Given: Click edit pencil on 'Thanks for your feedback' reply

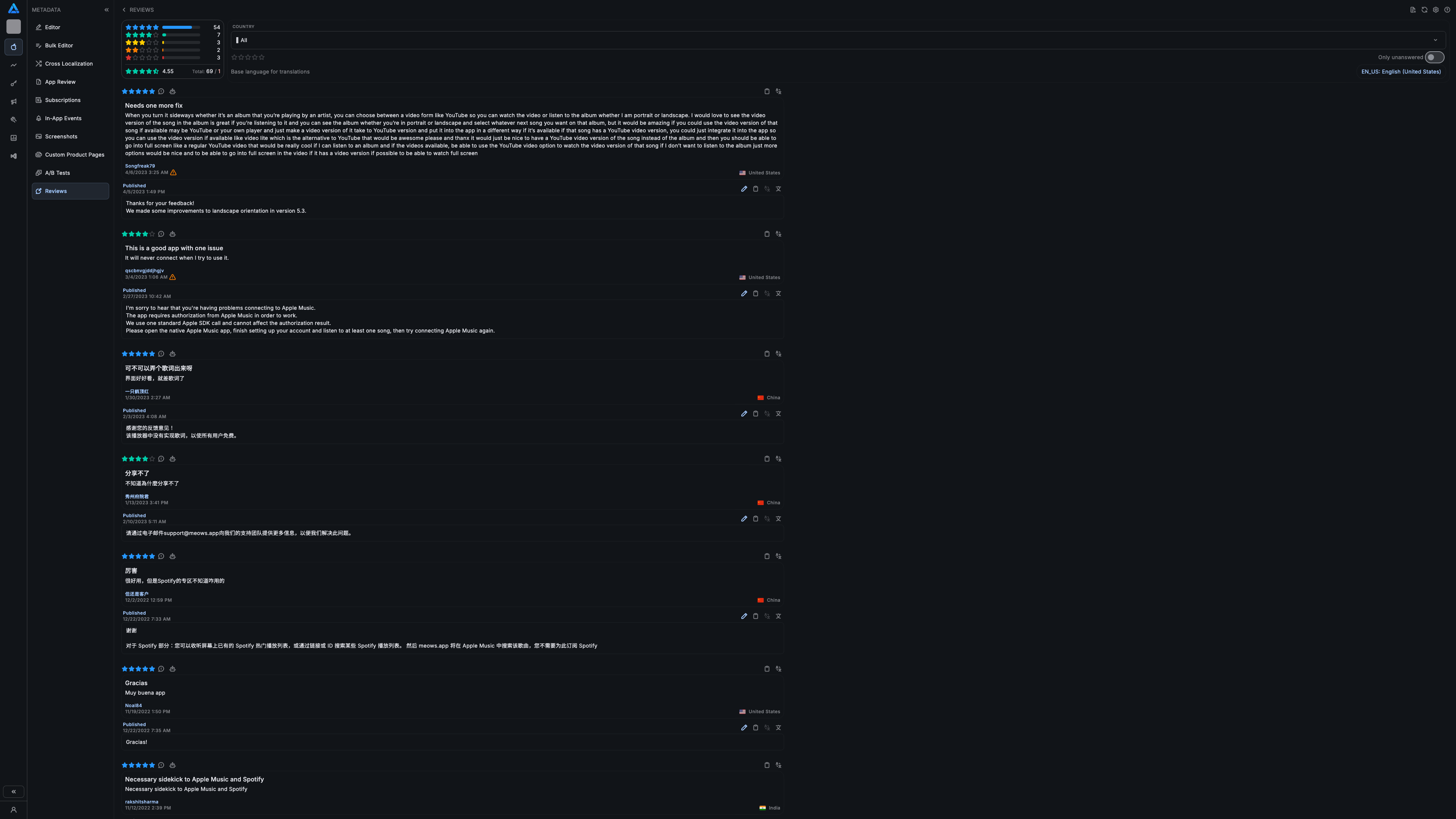Looking at the screenshot, I should (x=744, y=189).
